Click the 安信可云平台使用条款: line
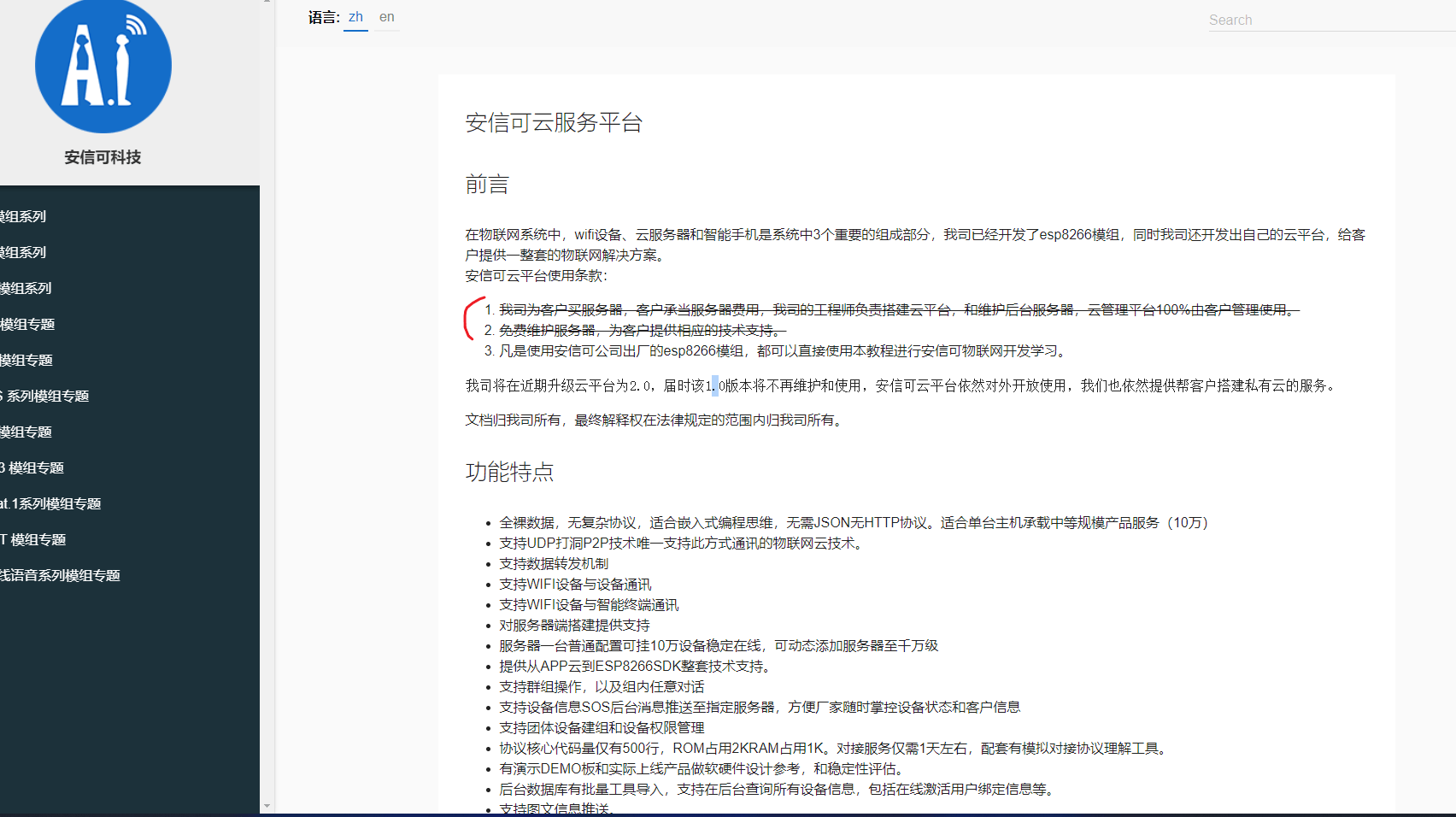Screen dimensions: 1456x817 coord(537,275)
